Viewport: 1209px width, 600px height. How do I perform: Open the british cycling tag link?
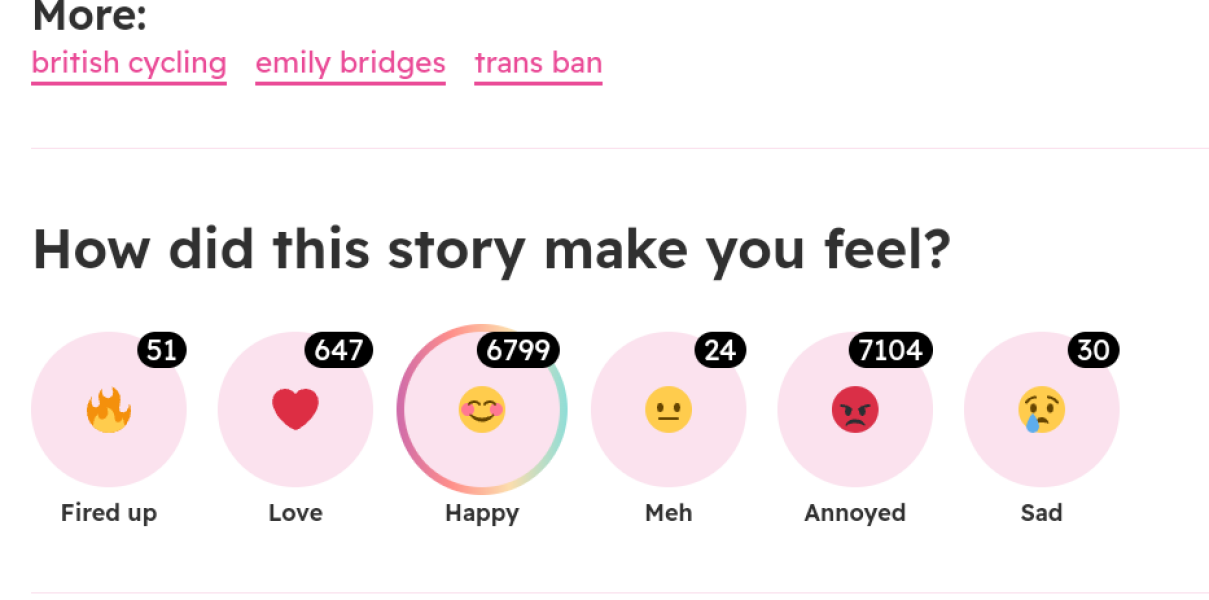pyautogui.click(x=128, y=62)
